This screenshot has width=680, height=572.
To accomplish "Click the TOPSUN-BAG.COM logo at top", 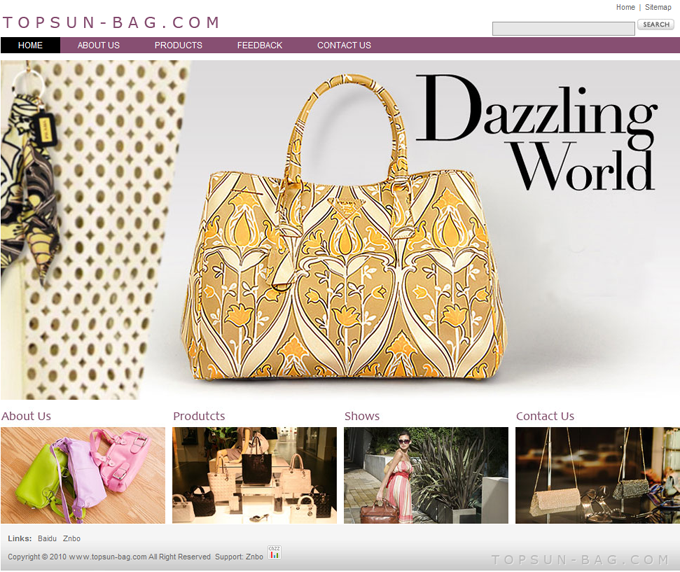I will tap(111, 22).
